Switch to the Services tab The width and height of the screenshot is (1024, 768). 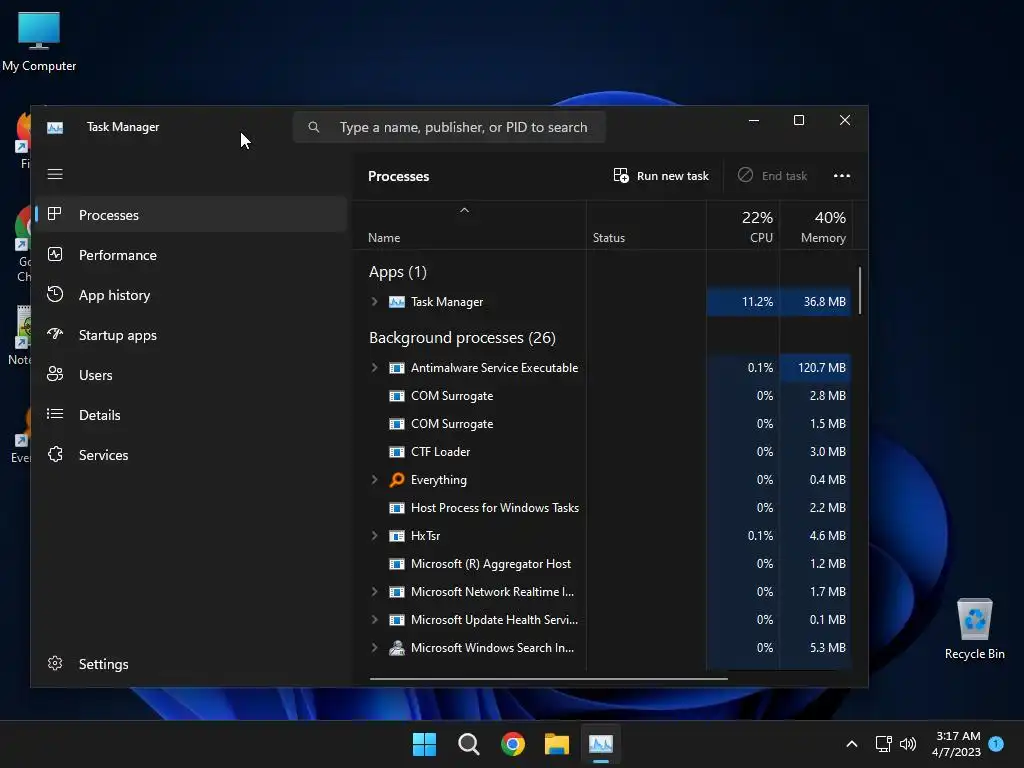point(191,455)
